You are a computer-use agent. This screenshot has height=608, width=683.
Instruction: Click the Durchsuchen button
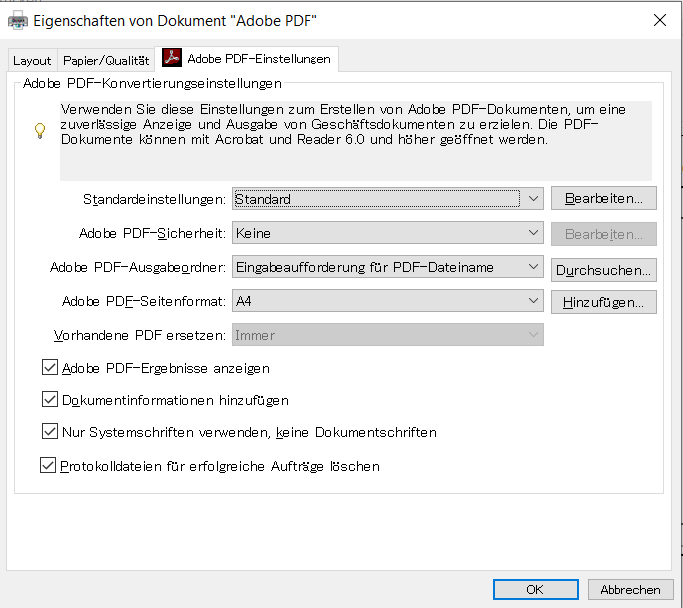click(603, 268)
